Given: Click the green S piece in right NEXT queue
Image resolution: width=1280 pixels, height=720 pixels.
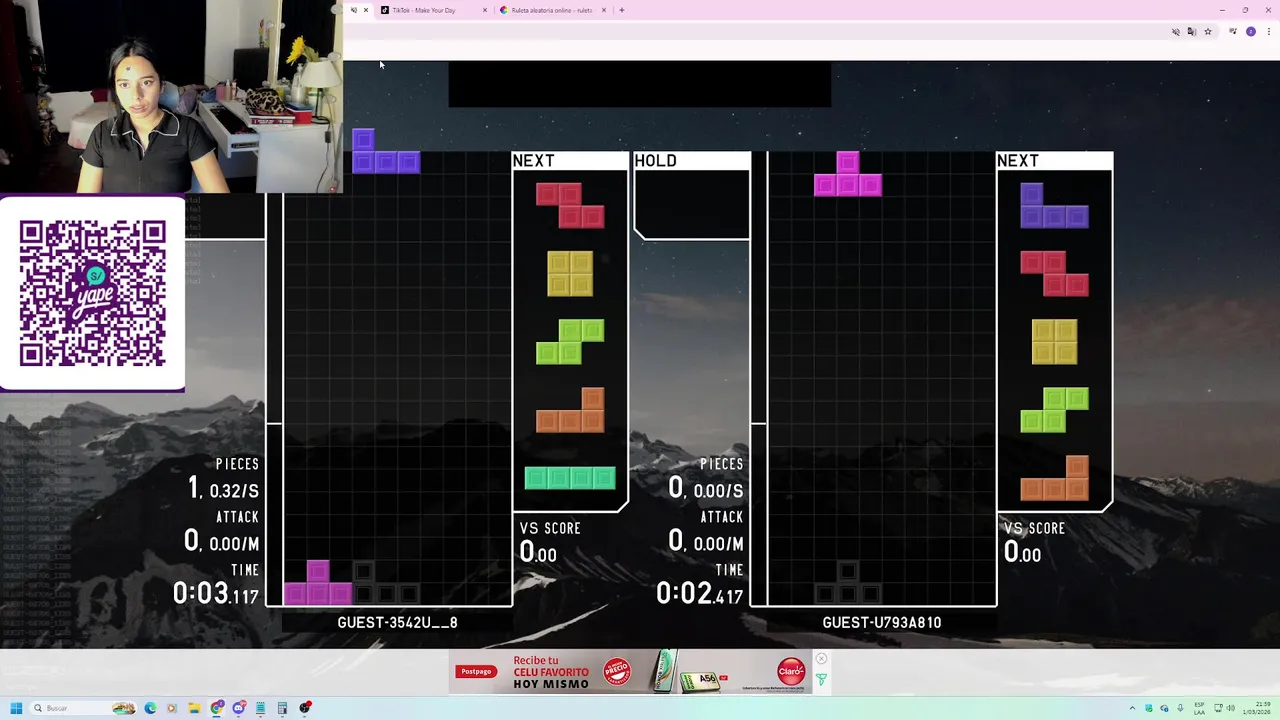Looking at the screenshot, I should [1054, 410].
